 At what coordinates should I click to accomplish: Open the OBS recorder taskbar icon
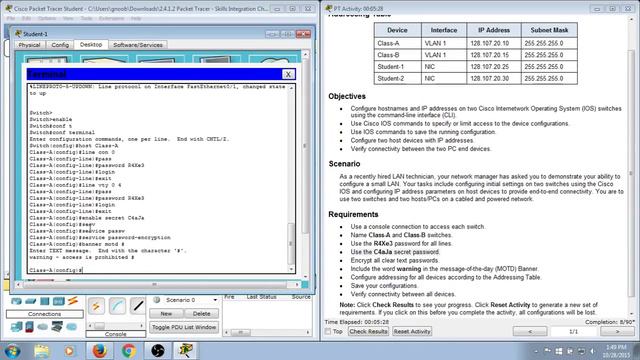[x=158, y=351]
